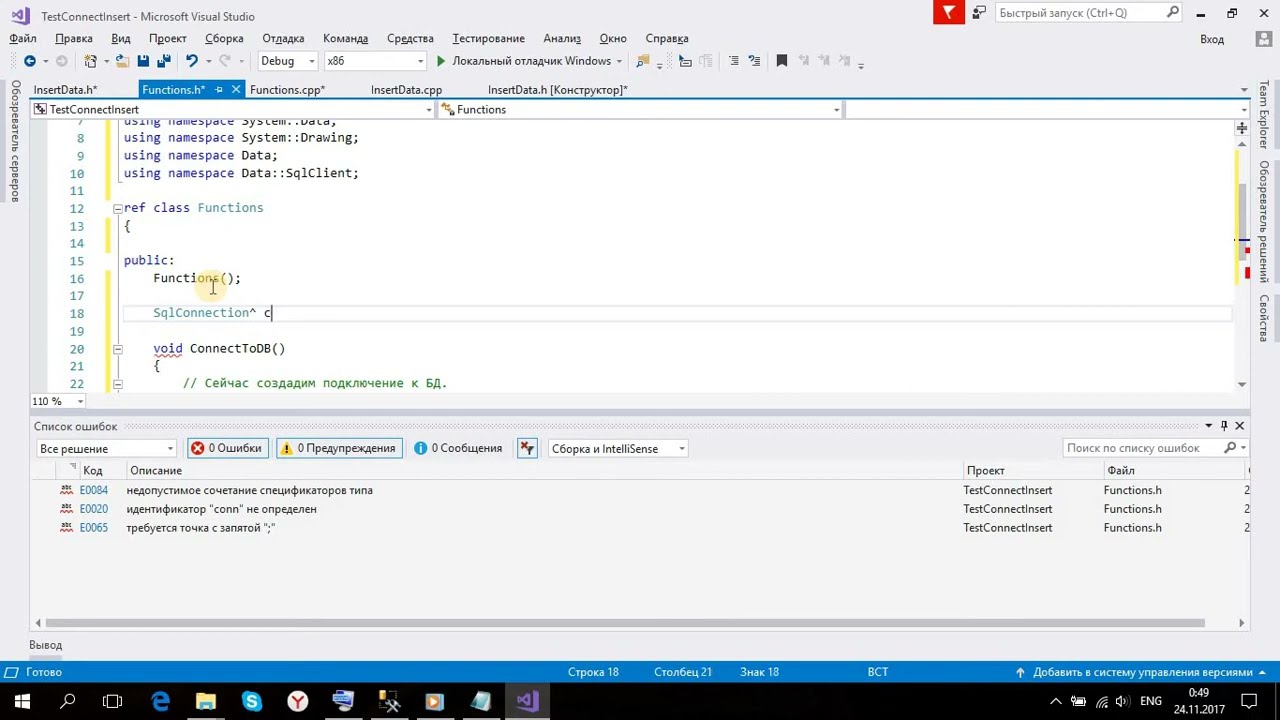The width and height of the screenshot is (1280, 720).
Task: Click in the 'Поиск по списку ошибок' field
Action: [x=1143, y=448]
